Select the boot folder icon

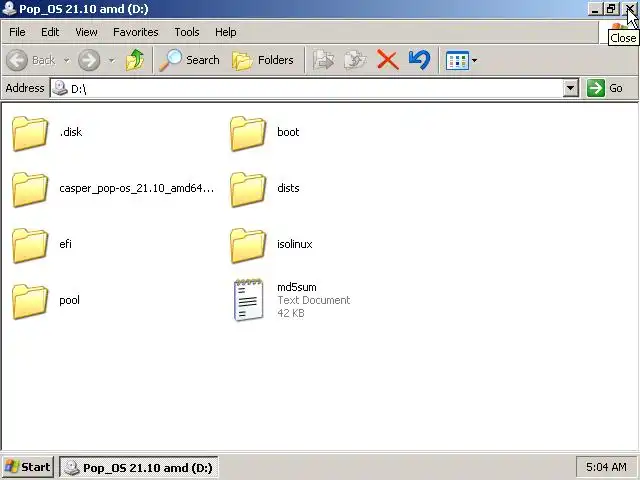click(x=248, y=133)
